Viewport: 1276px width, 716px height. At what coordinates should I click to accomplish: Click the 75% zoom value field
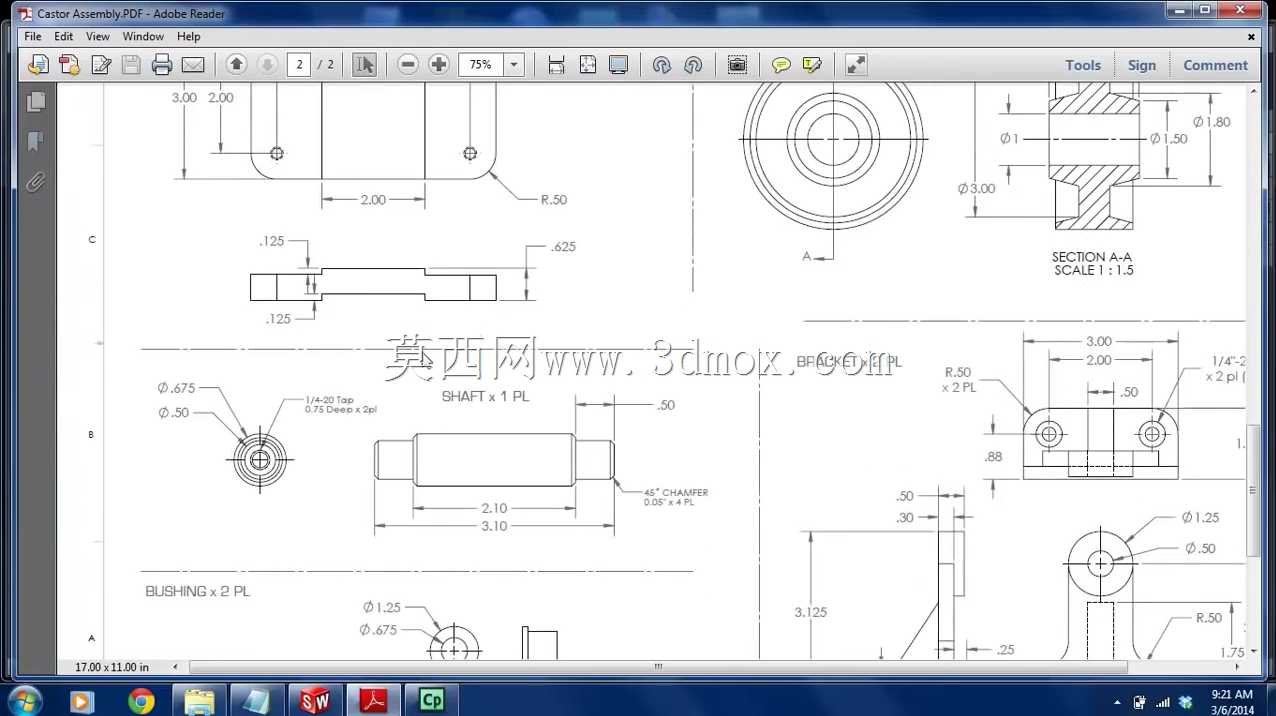[x=481, y=64]
